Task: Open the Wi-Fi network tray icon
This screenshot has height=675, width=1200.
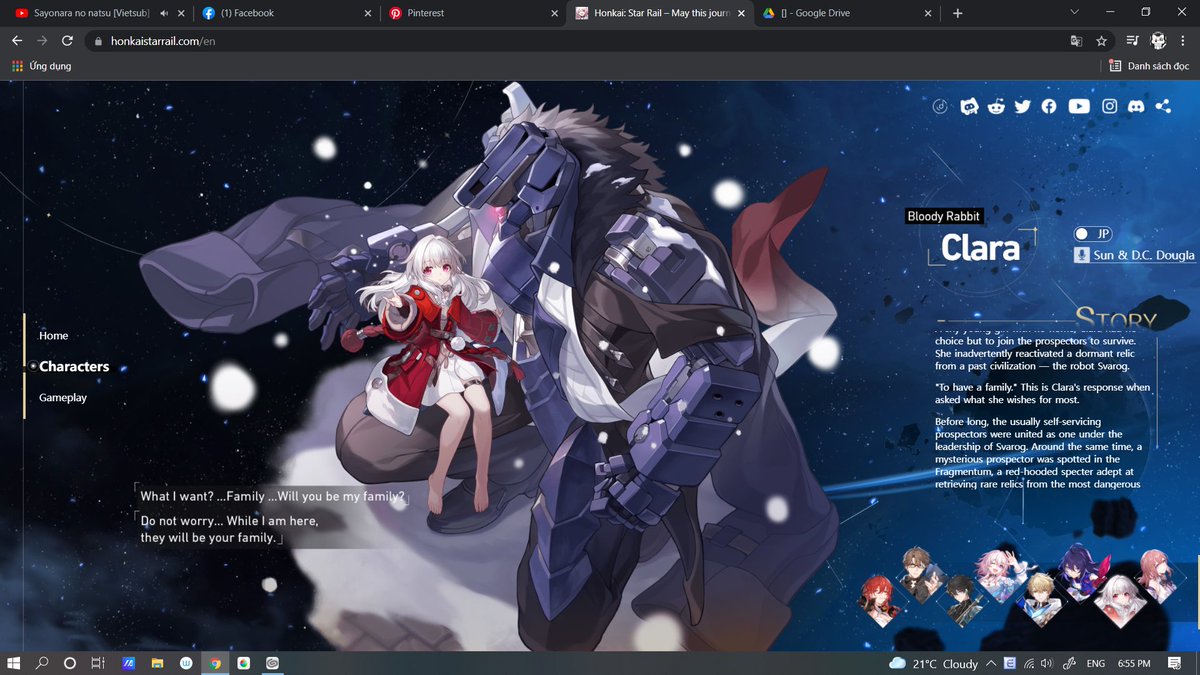Action: pos(1028,663)
